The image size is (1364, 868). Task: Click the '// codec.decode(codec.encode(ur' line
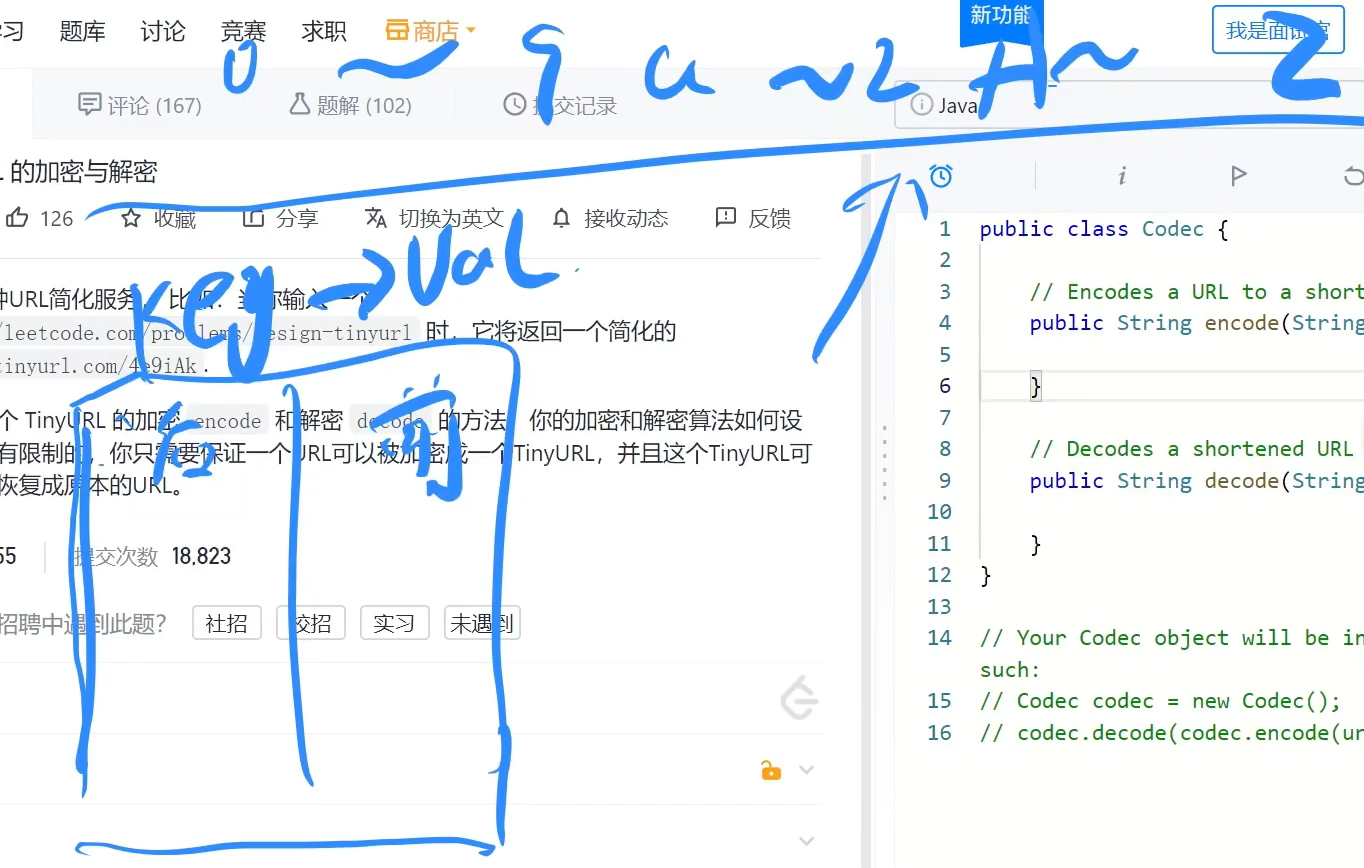(x=1172, y=733)
